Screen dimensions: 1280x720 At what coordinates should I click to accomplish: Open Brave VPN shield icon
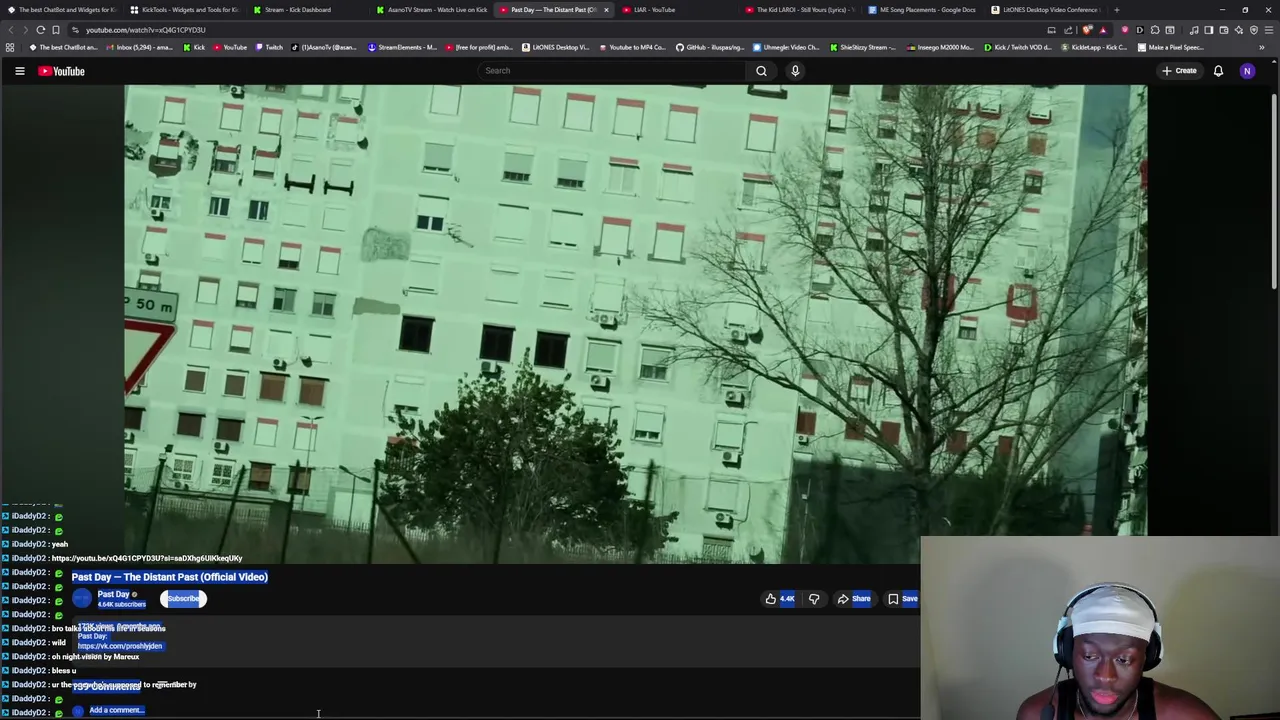[1254, 30]
